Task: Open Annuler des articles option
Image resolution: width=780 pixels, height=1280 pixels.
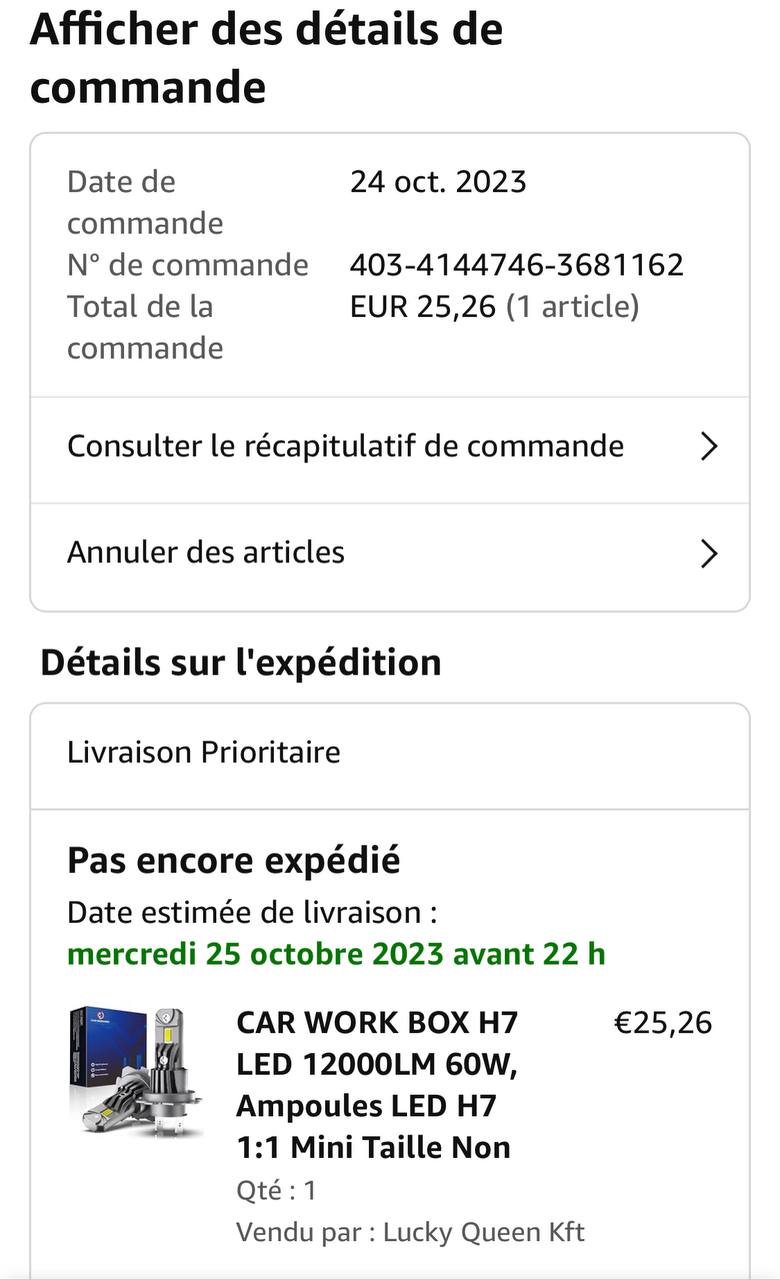Action: 206,552
